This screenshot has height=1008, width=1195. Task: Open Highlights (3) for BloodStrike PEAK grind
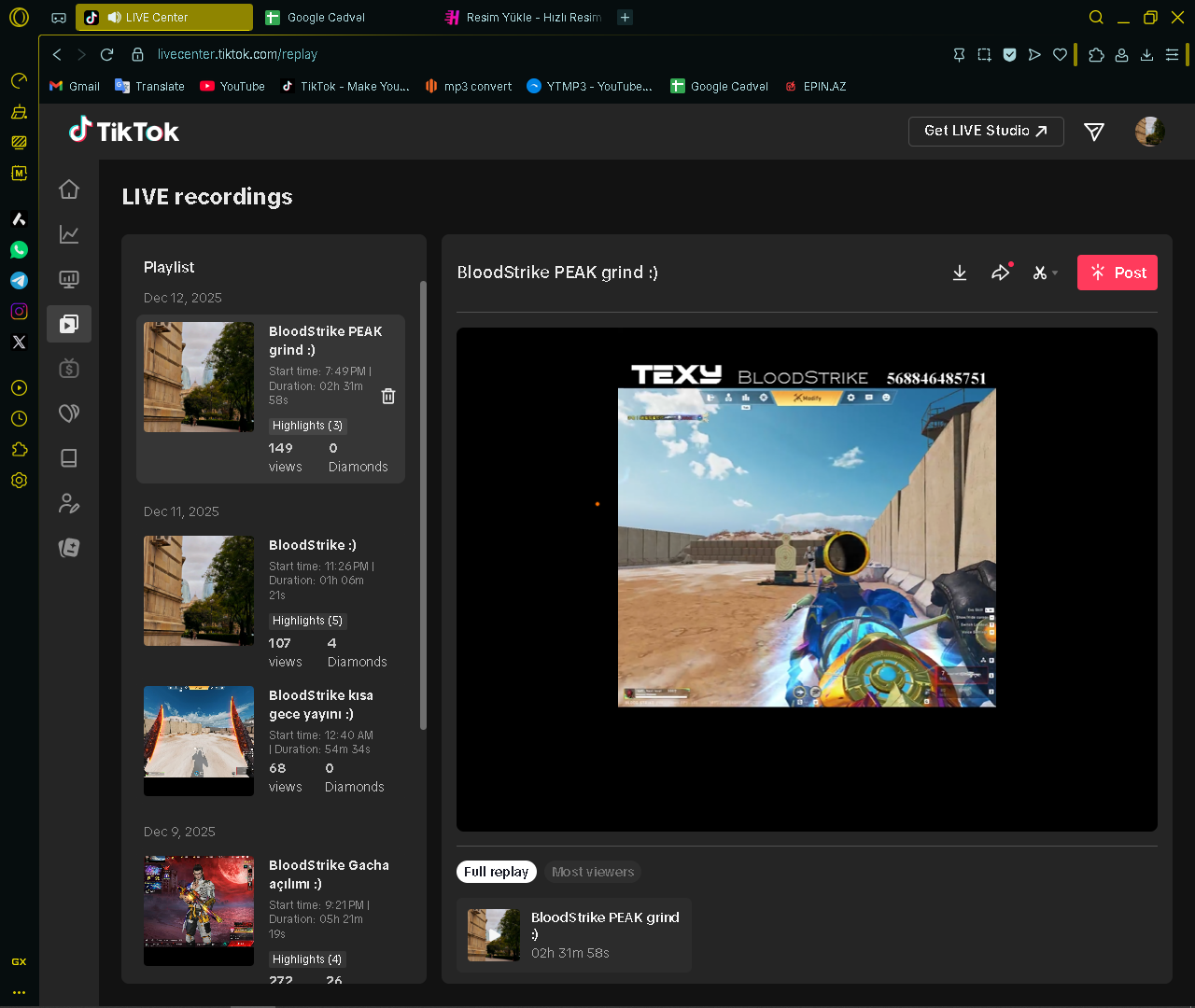tap(307, 426)
